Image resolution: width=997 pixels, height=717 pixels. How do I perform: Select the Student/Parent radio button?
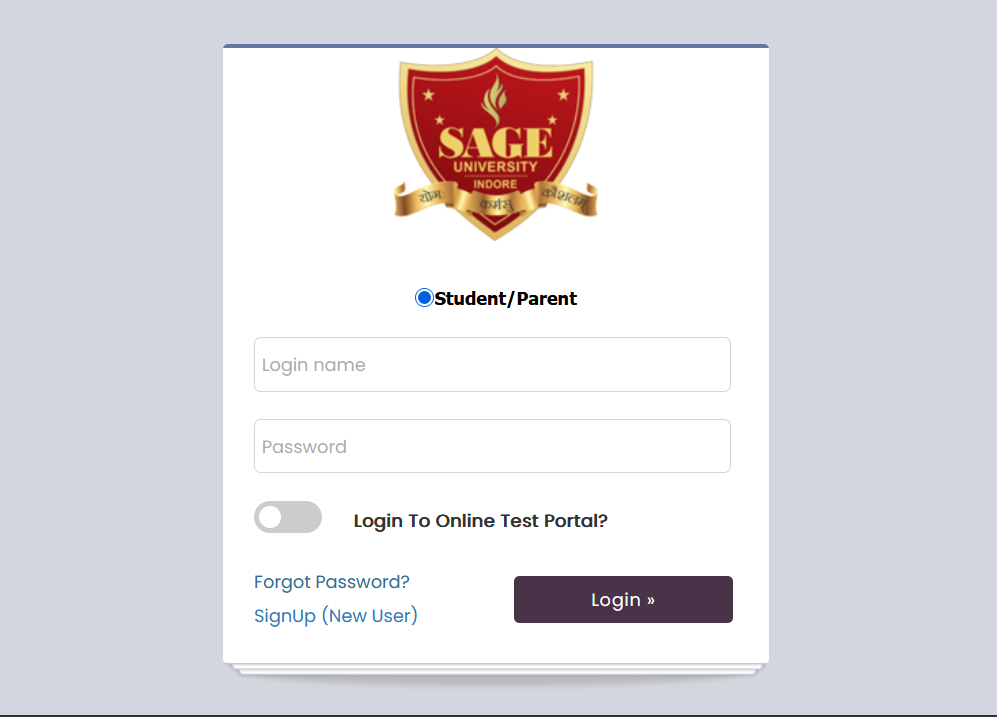[x=424, y=298]
